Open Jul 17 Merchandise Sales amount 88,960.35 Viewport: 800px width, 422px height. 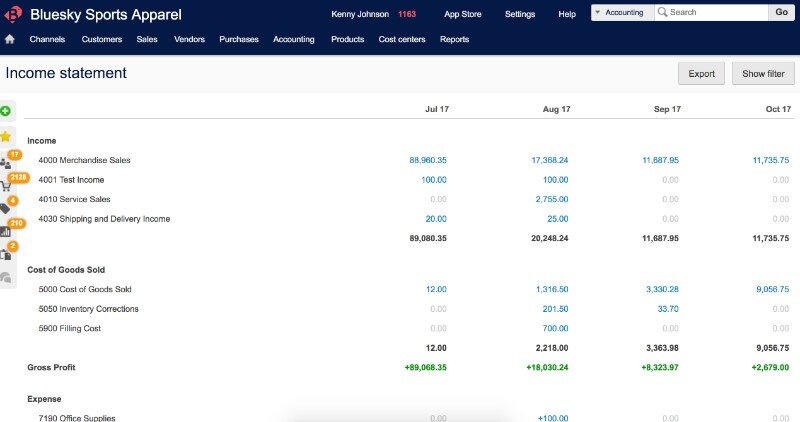(x=428, y=160)
